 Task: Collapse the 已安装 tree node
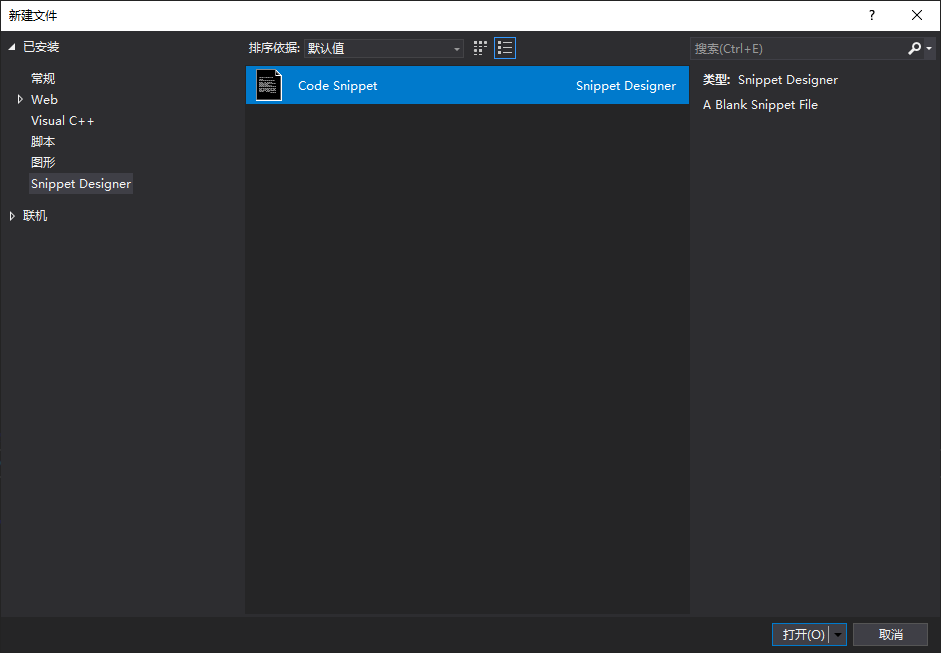[12, 47]
